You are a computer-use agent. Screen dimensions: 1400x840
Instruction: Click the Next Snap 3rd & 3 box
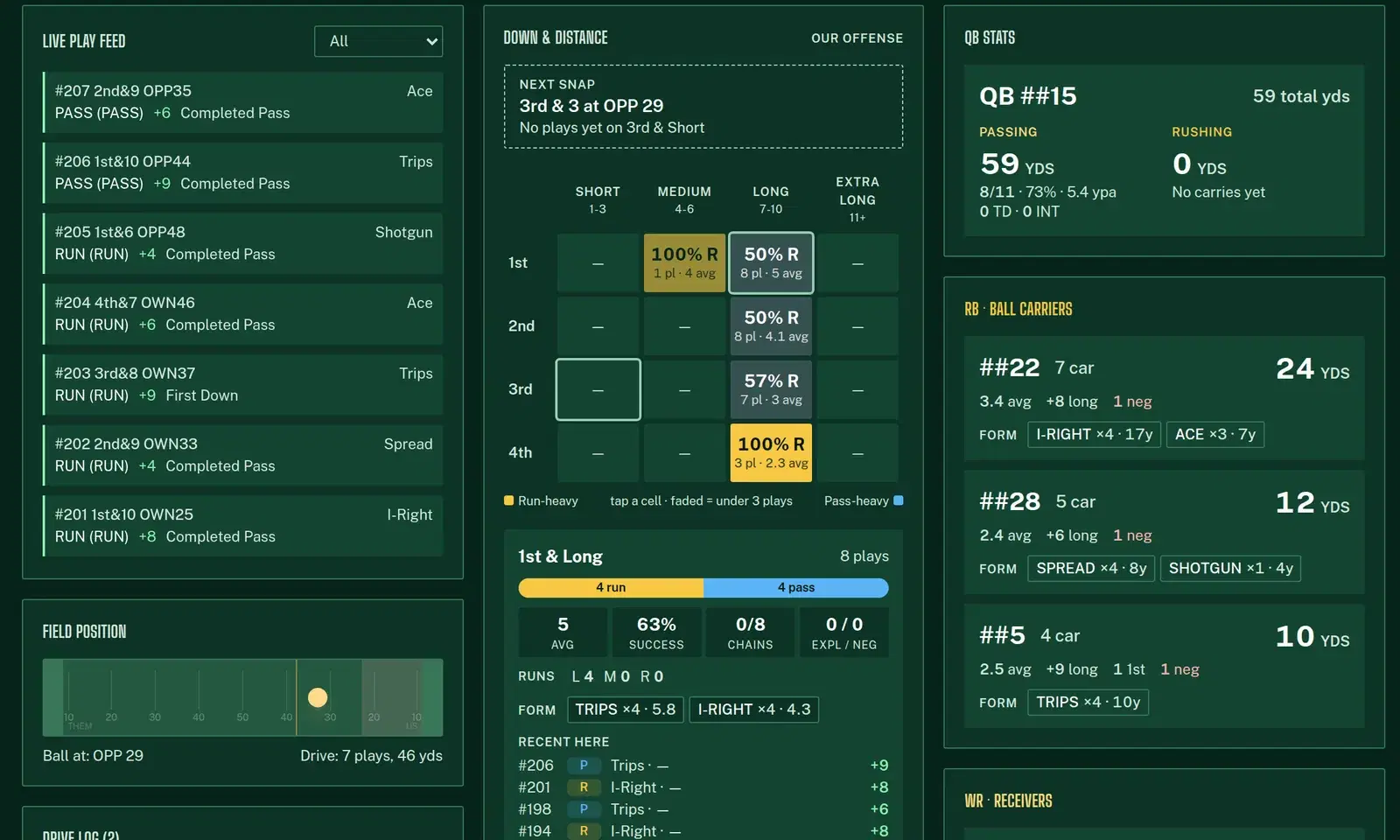point(703,107)
